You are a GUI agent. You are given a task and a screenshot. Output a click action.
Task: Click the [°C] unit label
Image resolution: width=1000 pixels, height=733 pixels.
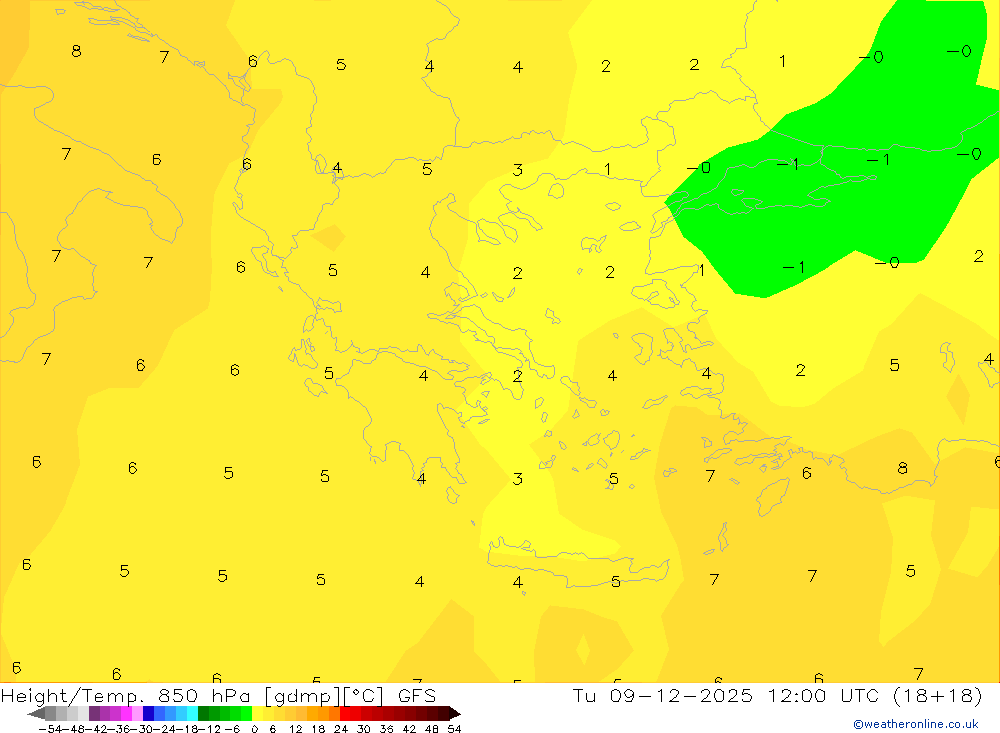(x=363, y=696)
